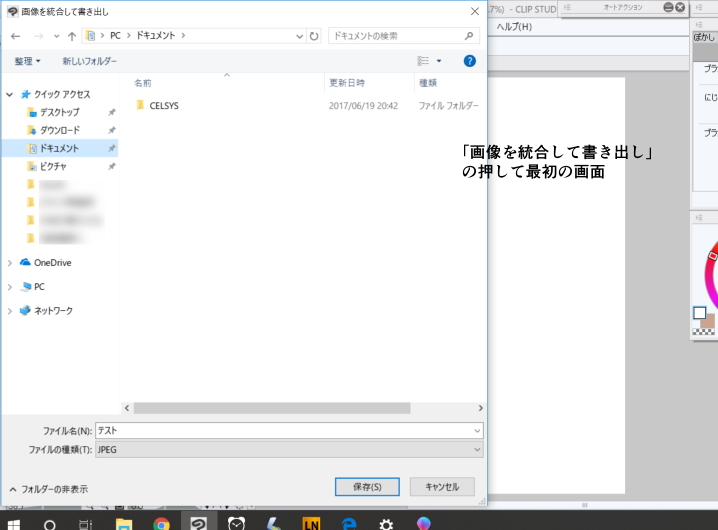Open オートアクション palette menu icon

(567, 7)
